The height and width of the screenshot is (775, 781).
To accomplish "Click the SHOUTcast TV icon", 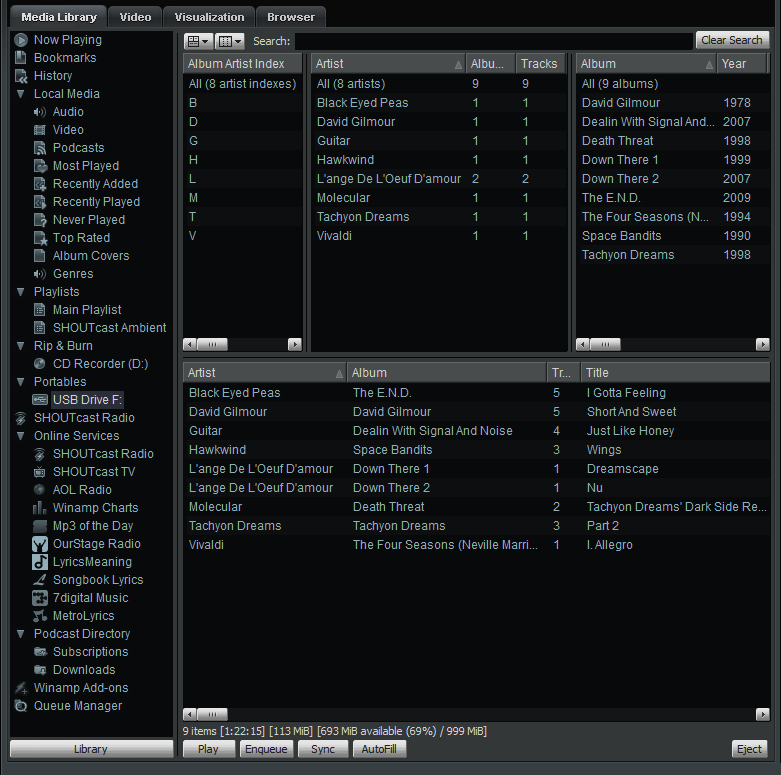I will pyautogui.click(x=39, y=472).
